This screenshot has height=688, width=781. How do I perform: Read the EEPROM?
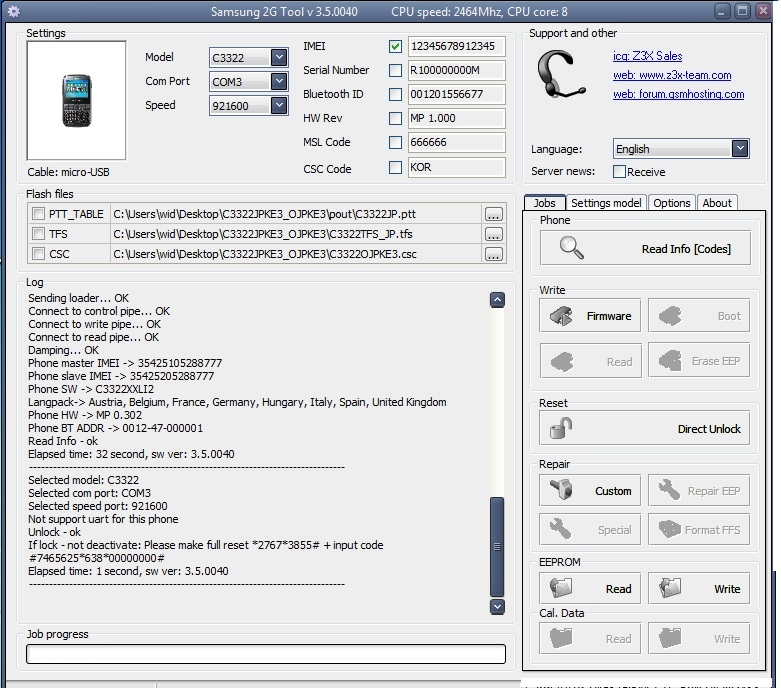[x=590, y=588]
